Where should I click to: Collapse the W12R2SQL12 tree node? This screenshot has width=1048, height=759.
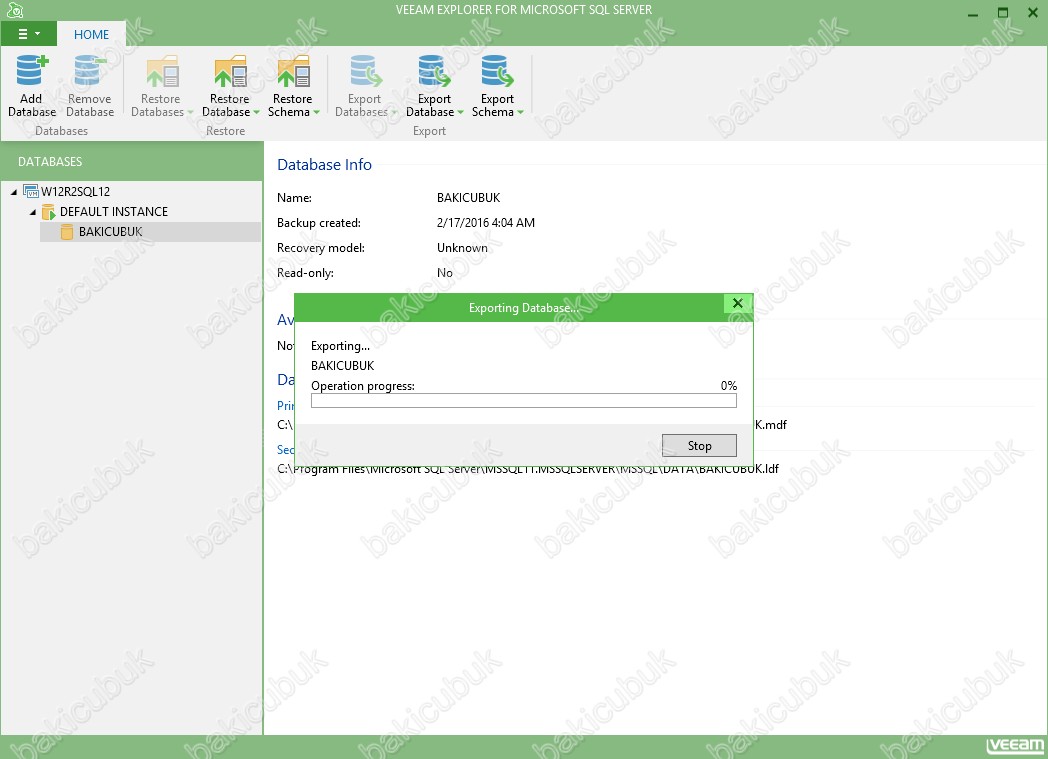click(14, 192)
